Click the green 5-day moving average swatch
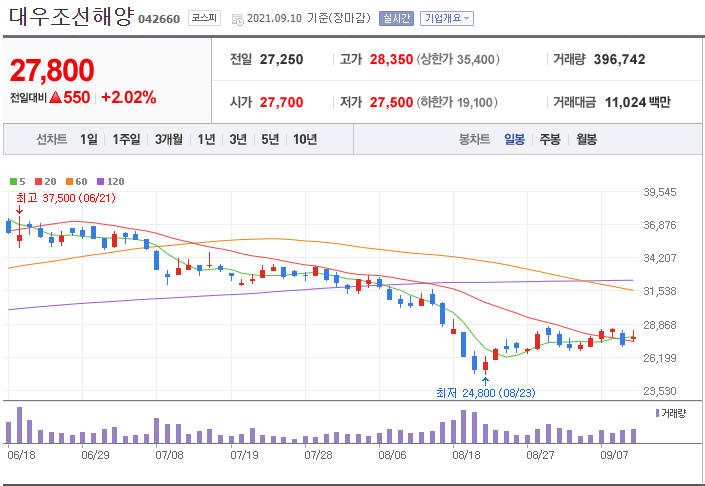This screenshot has height=486, width=705. point(13,182)
